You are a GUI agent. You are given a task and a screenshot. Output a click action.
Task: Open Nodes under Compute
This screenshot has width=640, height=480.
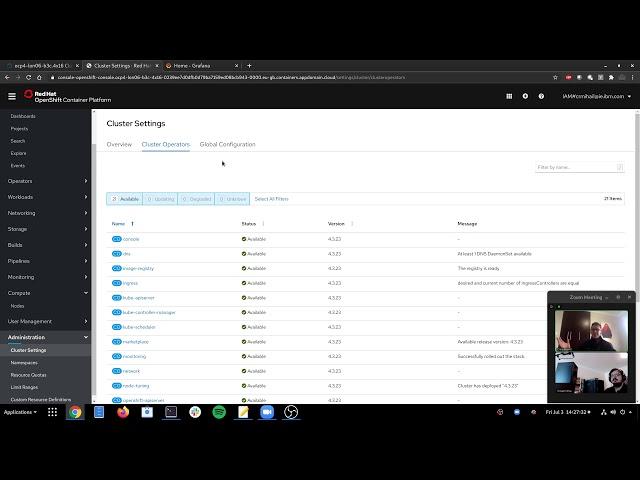click(18, 306)
